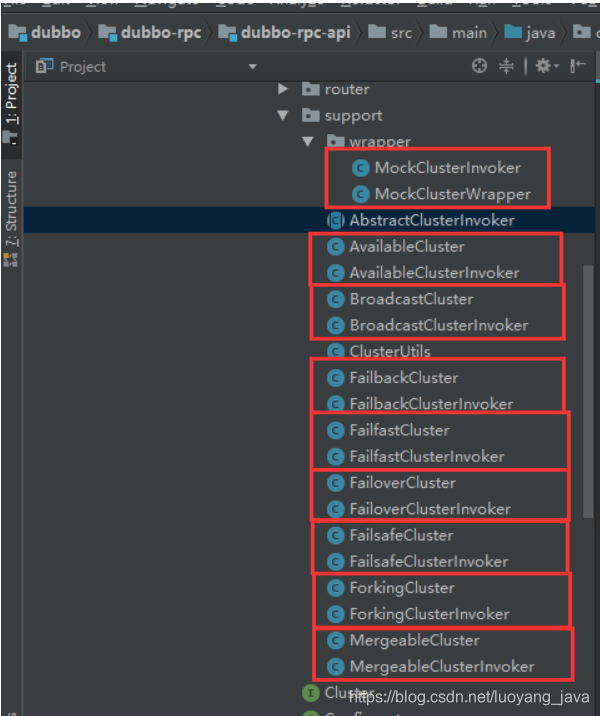Click the MockClusterInvoker class icon

point(360,168)
